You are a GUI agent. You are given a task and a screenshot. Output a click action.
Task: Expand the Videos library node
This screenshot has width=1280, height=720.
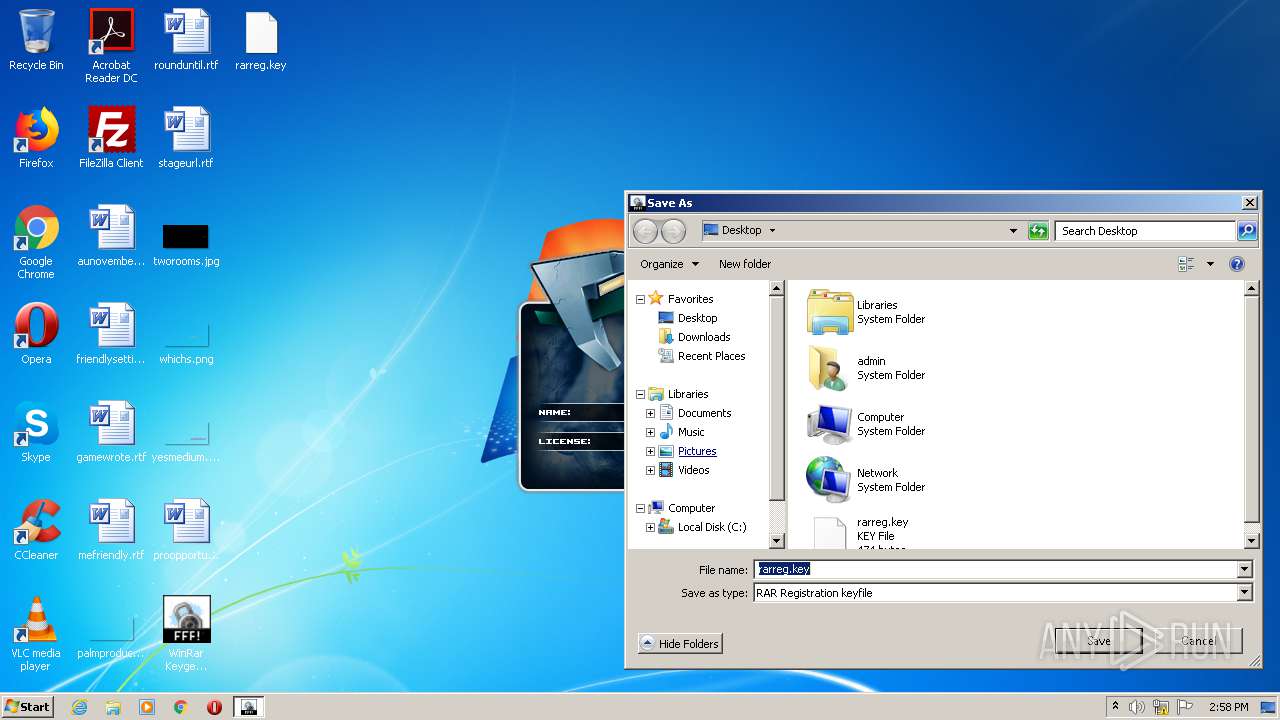pos(650,470)
